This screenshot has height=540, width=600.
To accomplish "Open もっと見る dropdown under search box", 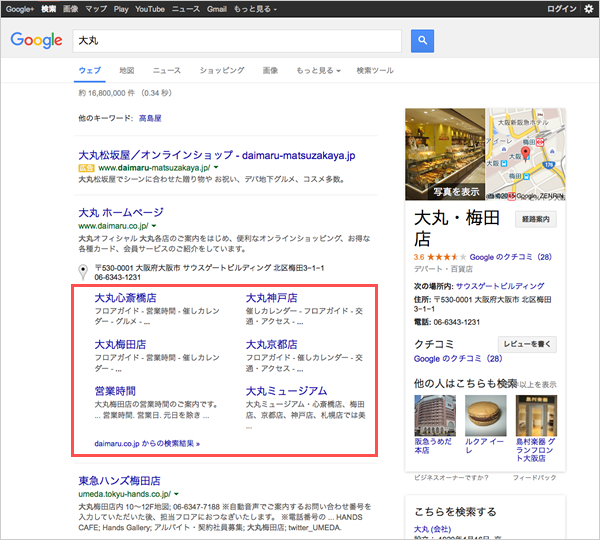I will pos(318,70).
